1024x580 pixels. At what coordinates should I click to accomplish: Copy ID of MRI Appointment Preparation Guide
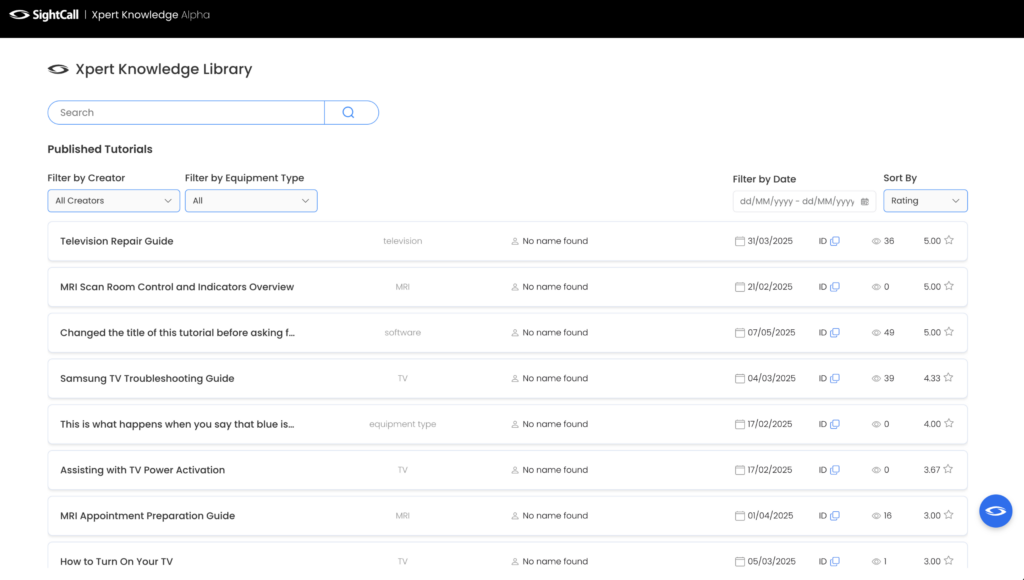click(835, 515)
